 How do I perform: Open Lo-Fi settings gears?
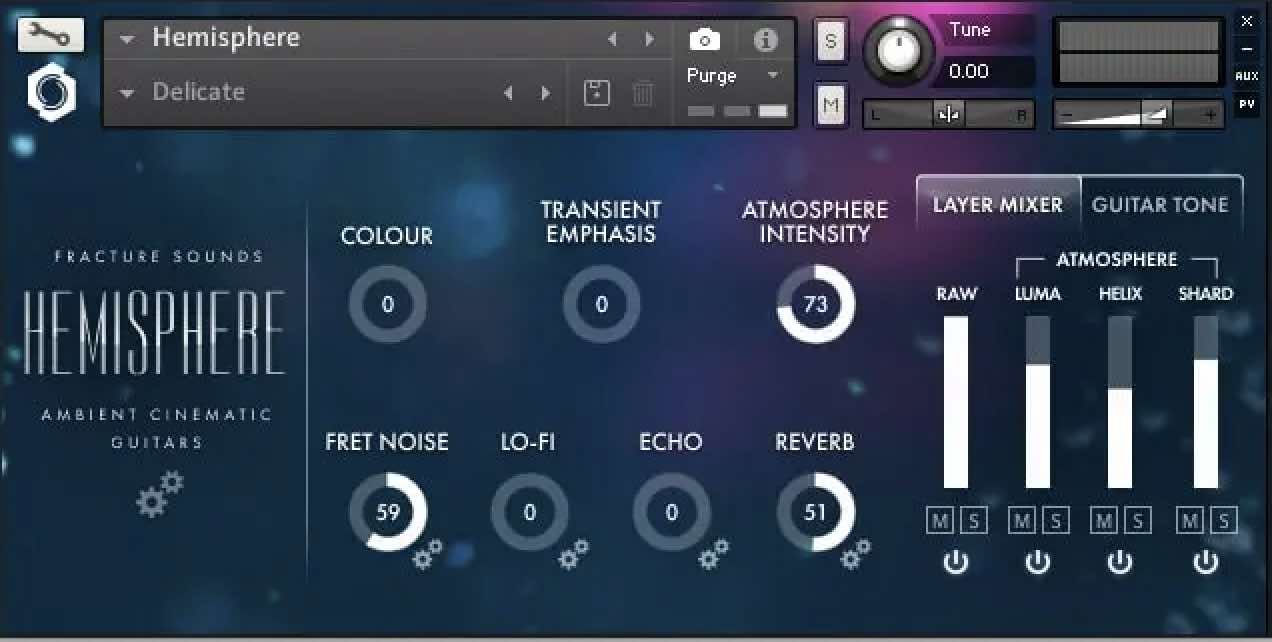click(x=572, y=553)
